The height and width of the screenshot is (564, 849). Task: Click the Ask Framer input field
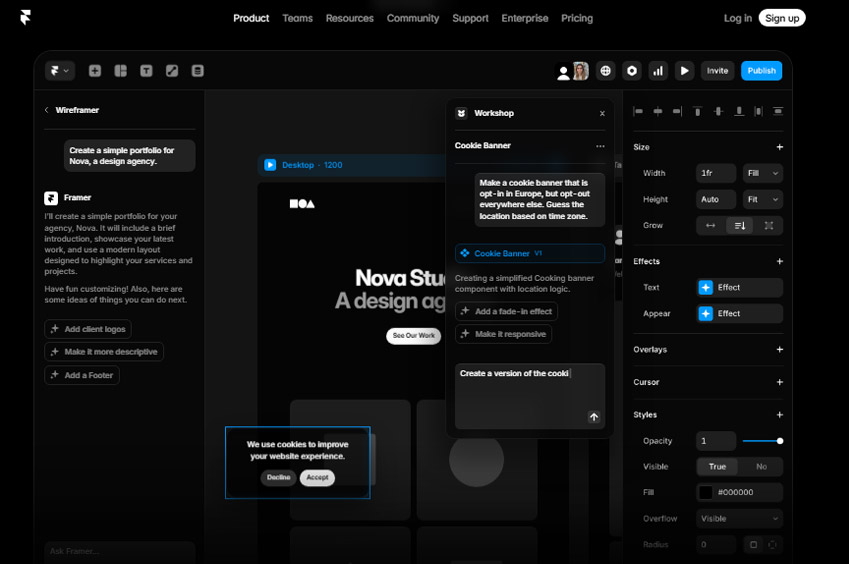click(x=120, y=551)
